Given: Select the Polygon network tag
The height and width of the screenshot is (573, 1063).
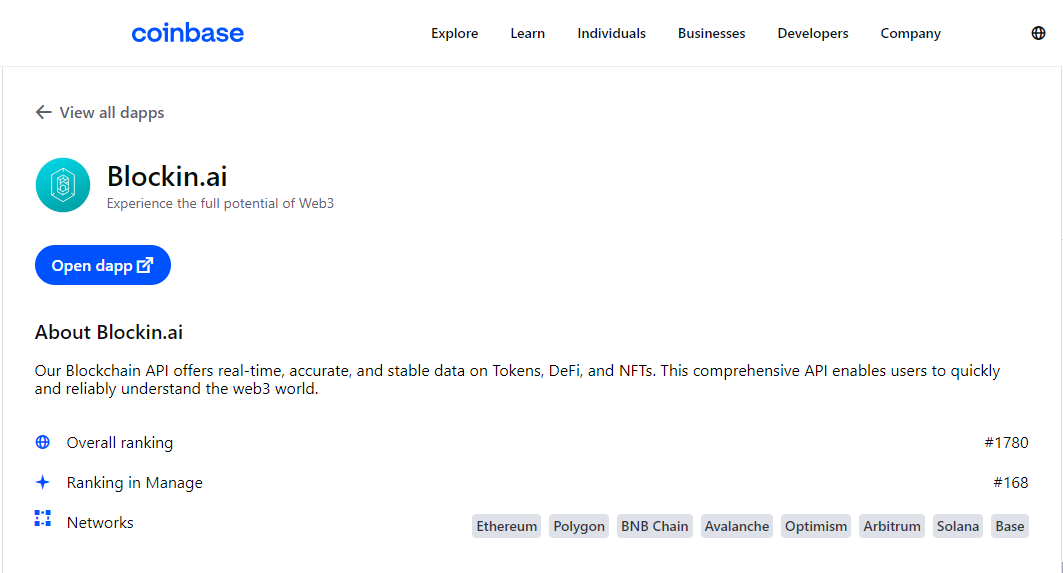Looking at the screenshot, I should coord(579,526).
